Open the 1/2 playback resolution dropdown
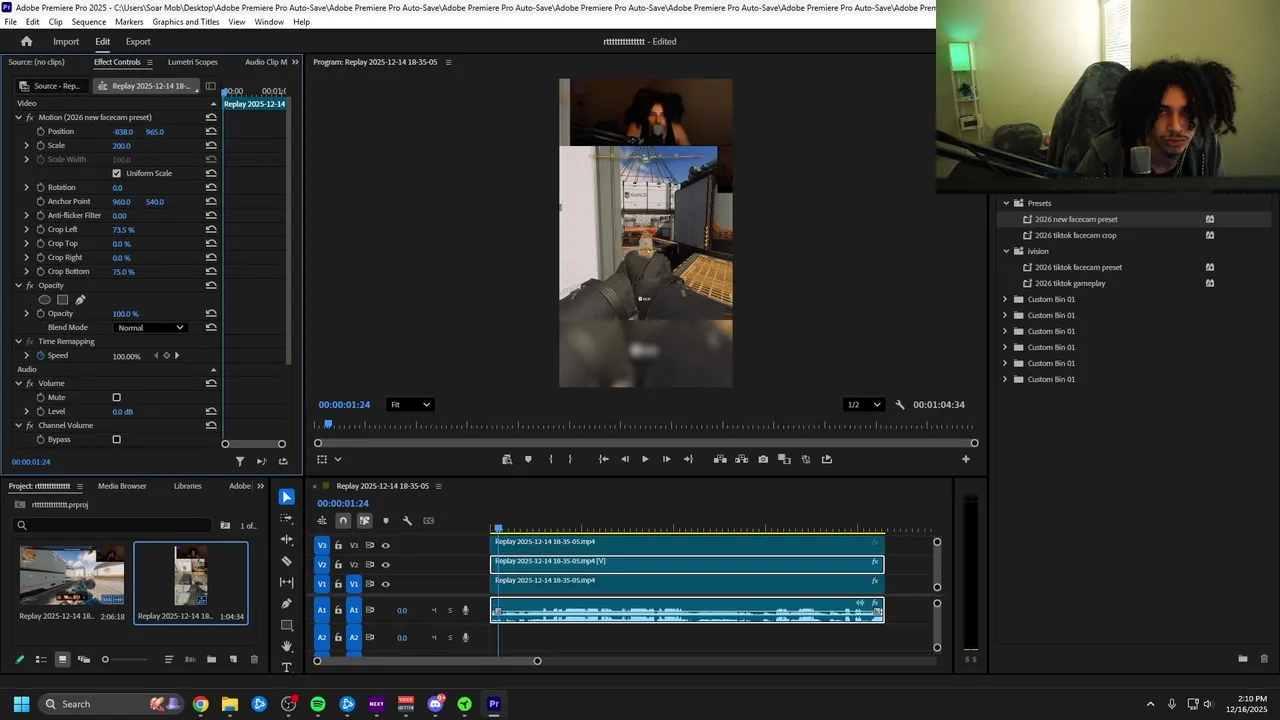The width and height of the screenshot is (1280, 720). point(864,405)
